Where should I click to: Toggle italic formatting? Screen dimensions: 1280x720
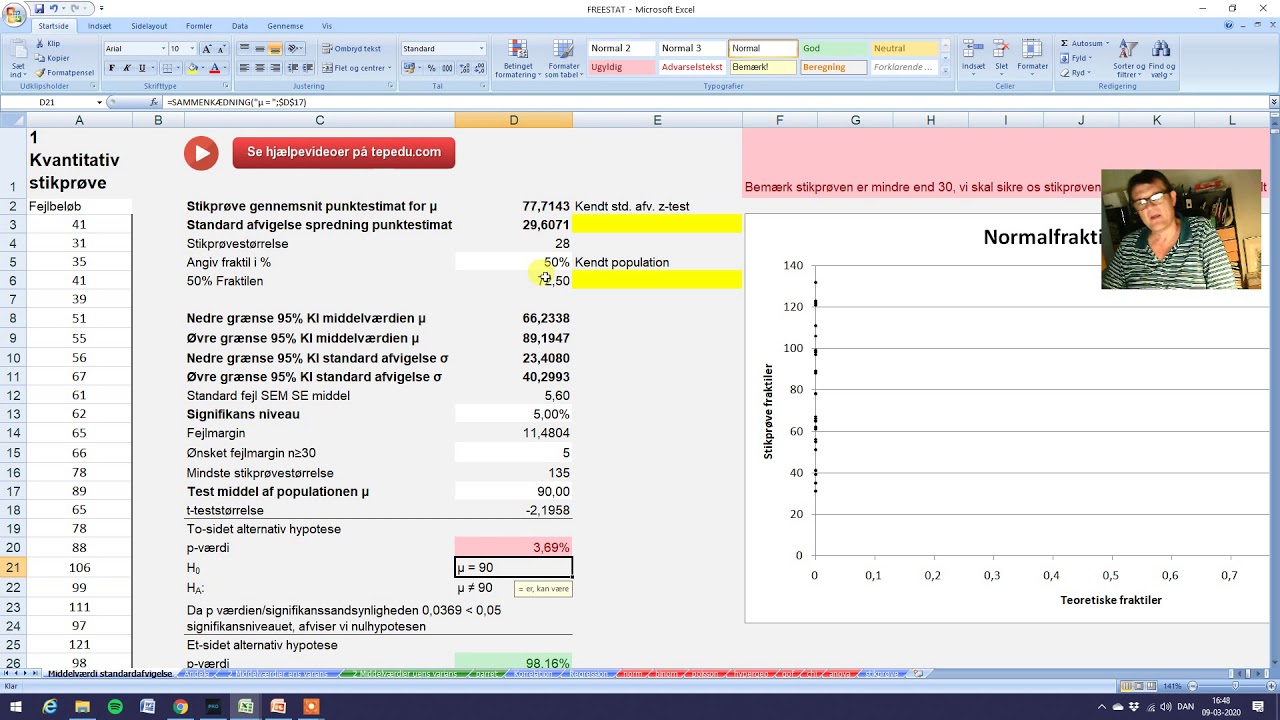pos(127,68)
